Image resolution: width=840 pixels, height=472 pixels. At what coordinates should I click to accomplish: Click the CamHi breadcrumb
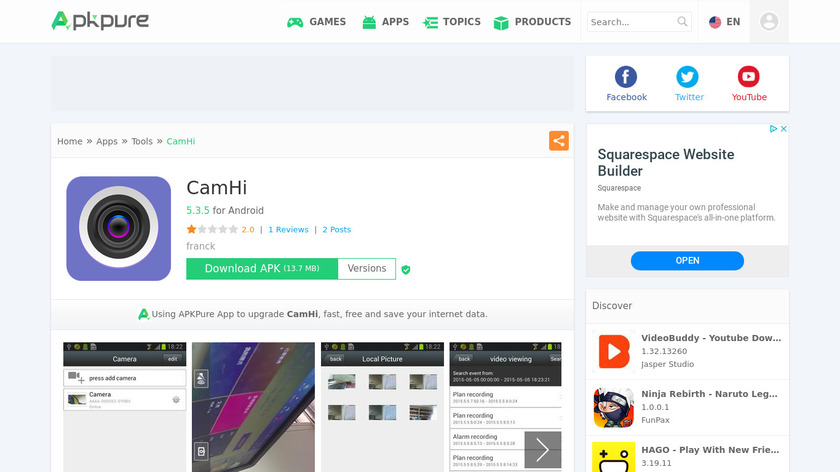coord(181,141)
